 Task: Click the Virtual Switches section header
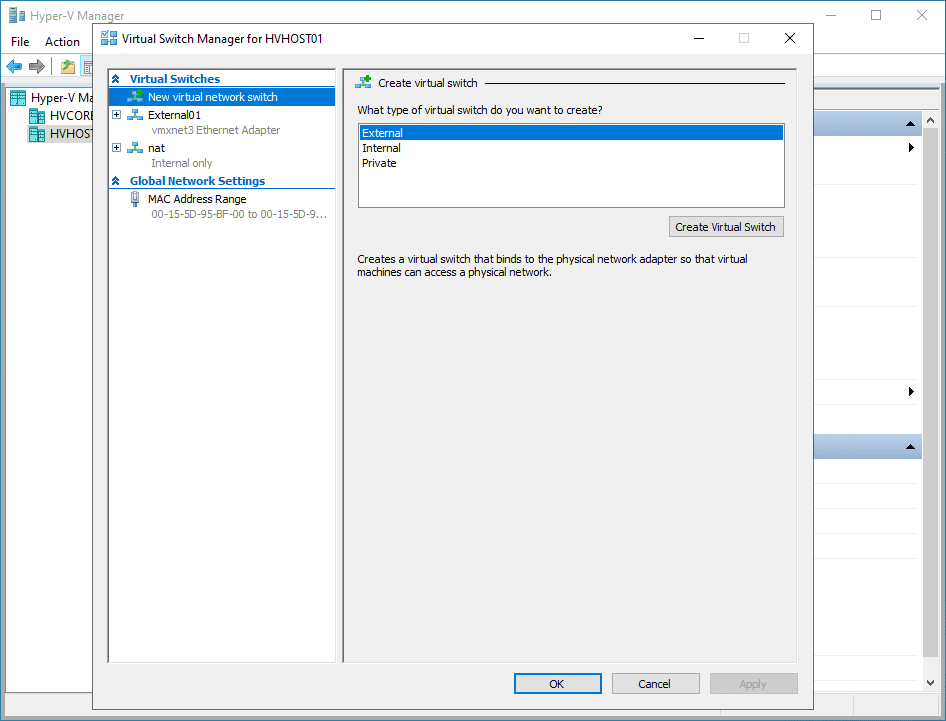click(175, 79)
